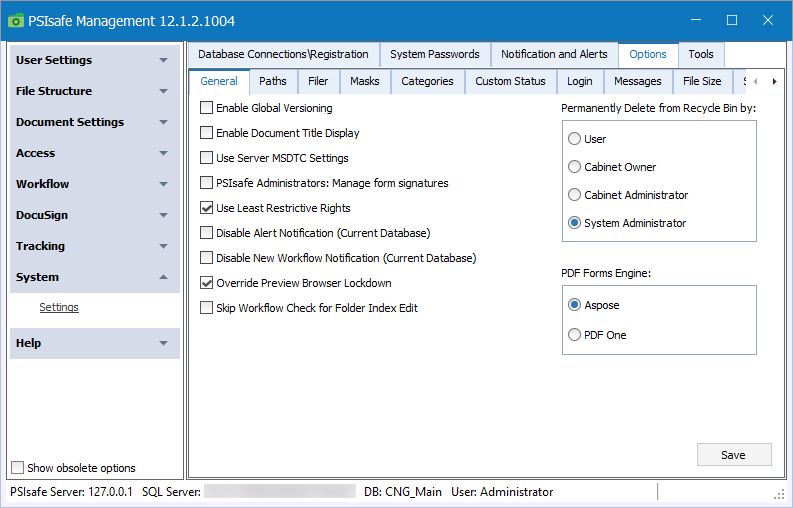
Task: Maximize the PSIsafe Management window
Action: (x=732, y=20)
